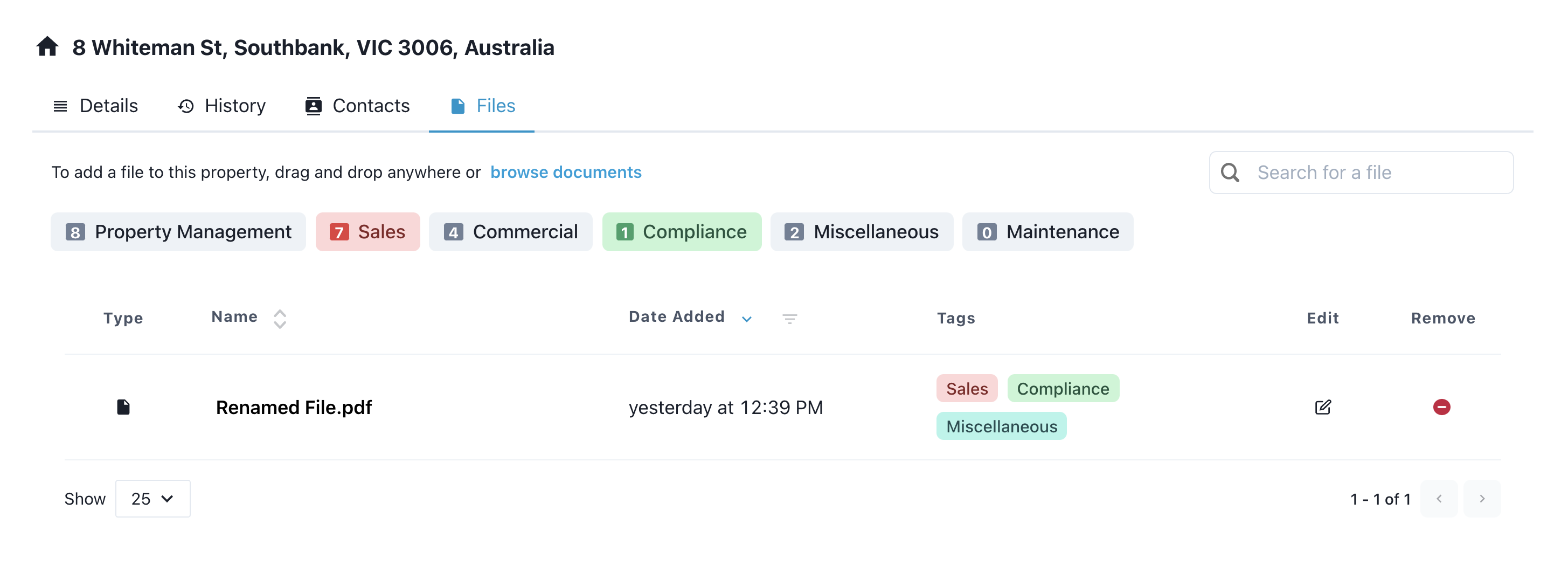This screenshot has height=579, width=1568.
Task: Click the home icon beside the address
Action: coord(47,47)
